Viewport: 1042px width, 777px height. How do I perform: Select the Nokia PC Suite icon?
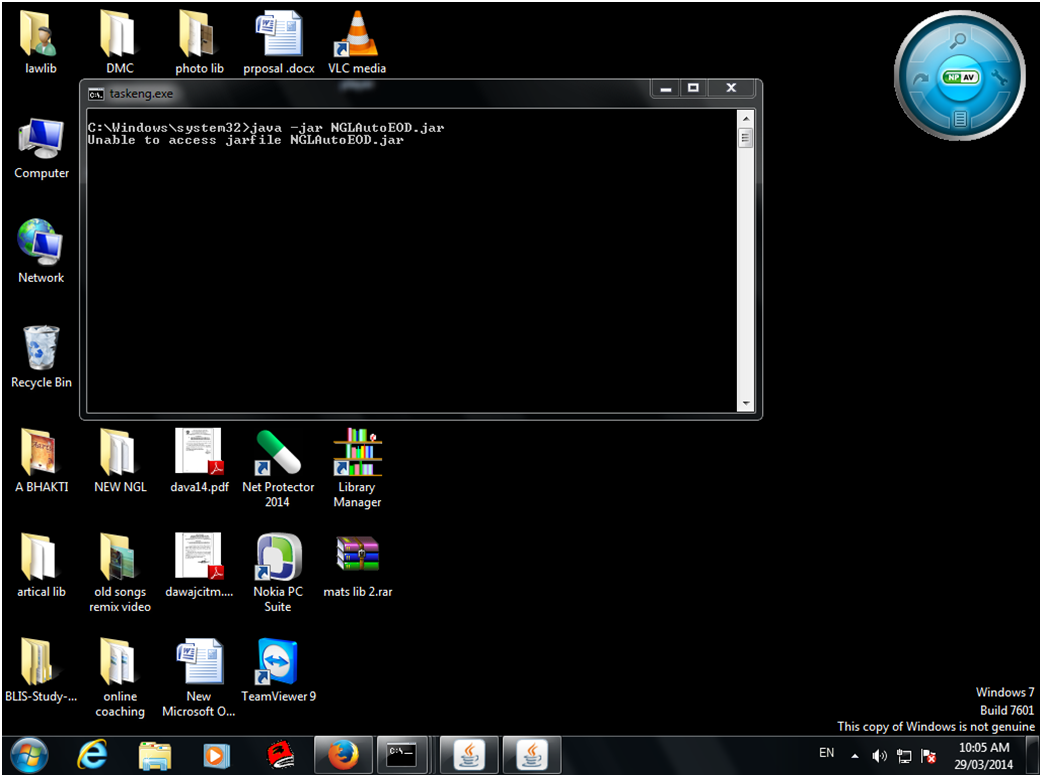click(x=278, y=557)
